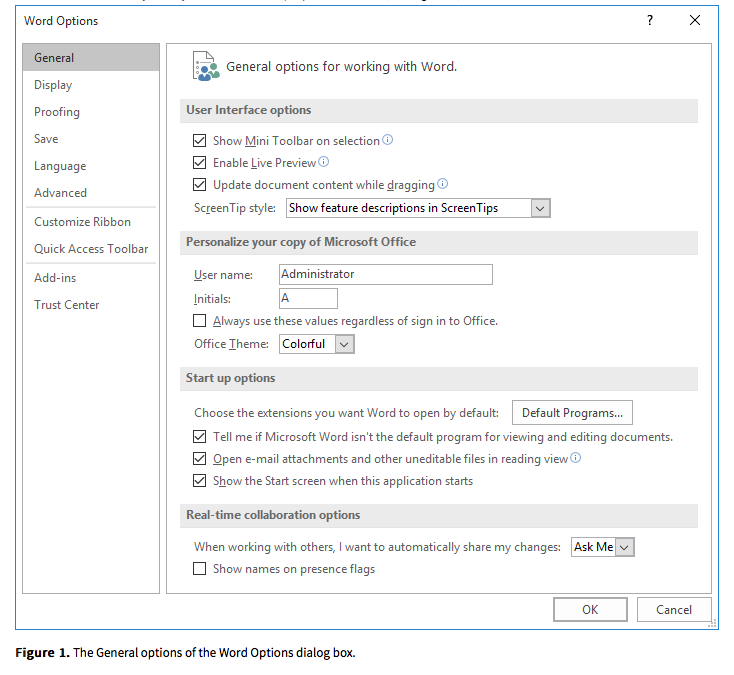The image size is (734, 675).
Task: Confirm with the OK button
Action: pos(590,609)
